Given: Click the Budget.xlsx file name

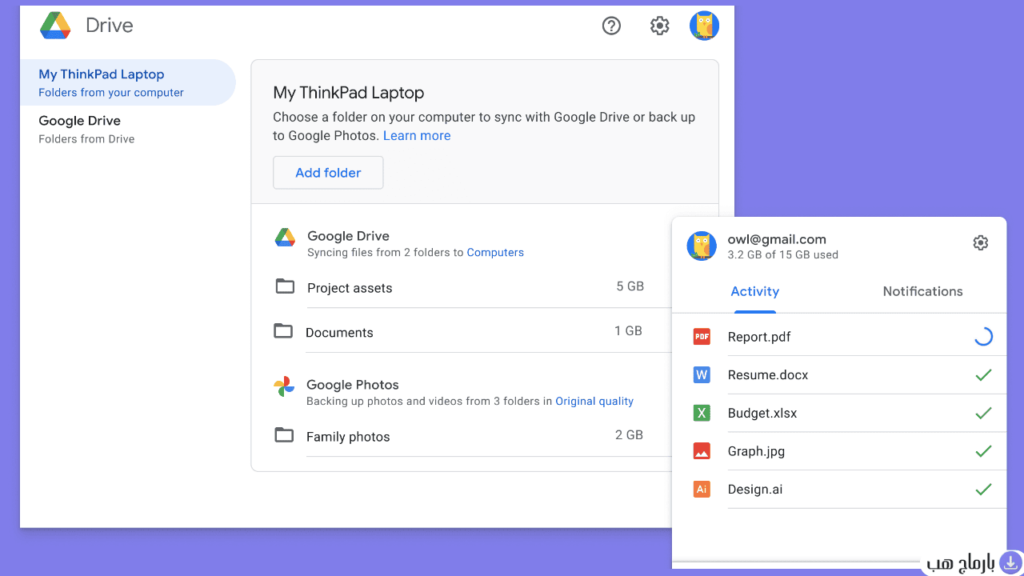Looking at the screenshot, I should pos(762,413).
